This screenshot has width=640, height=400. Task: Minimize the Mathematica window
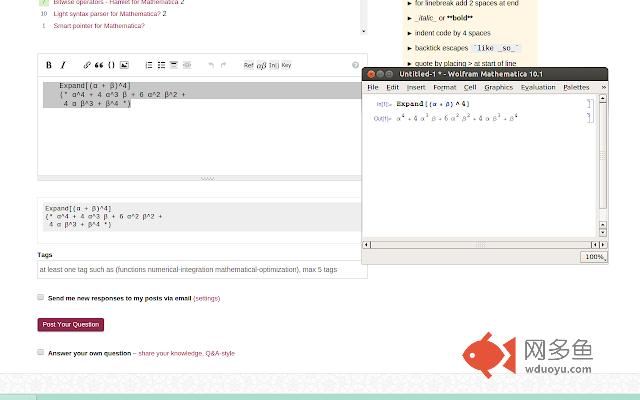pyautogui.click(x=380, y=74)
